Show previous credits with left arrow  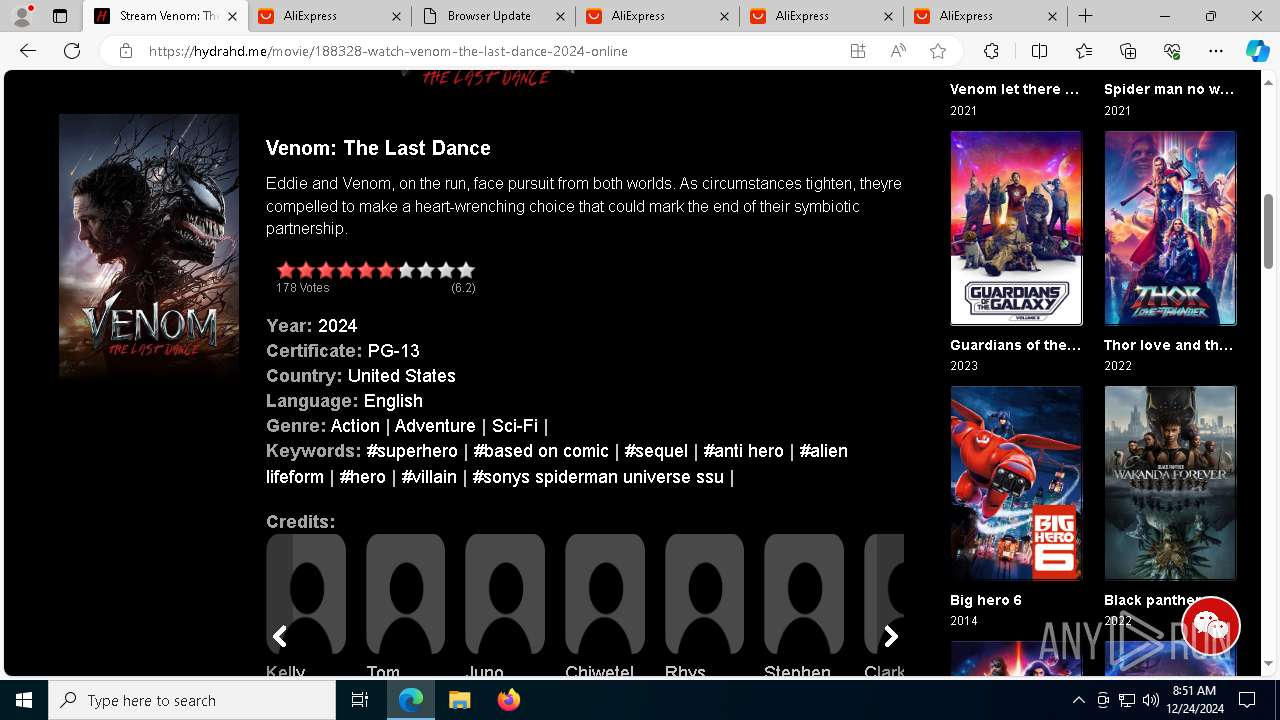point(280,636)
